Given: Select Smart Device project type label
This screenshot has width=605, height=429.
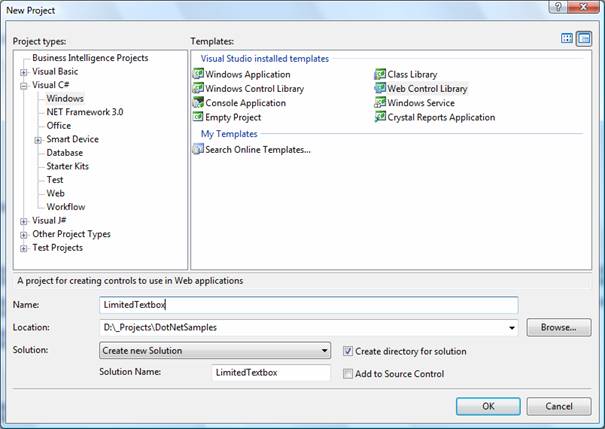Looking at the screenshot, I should click(73, 139).
